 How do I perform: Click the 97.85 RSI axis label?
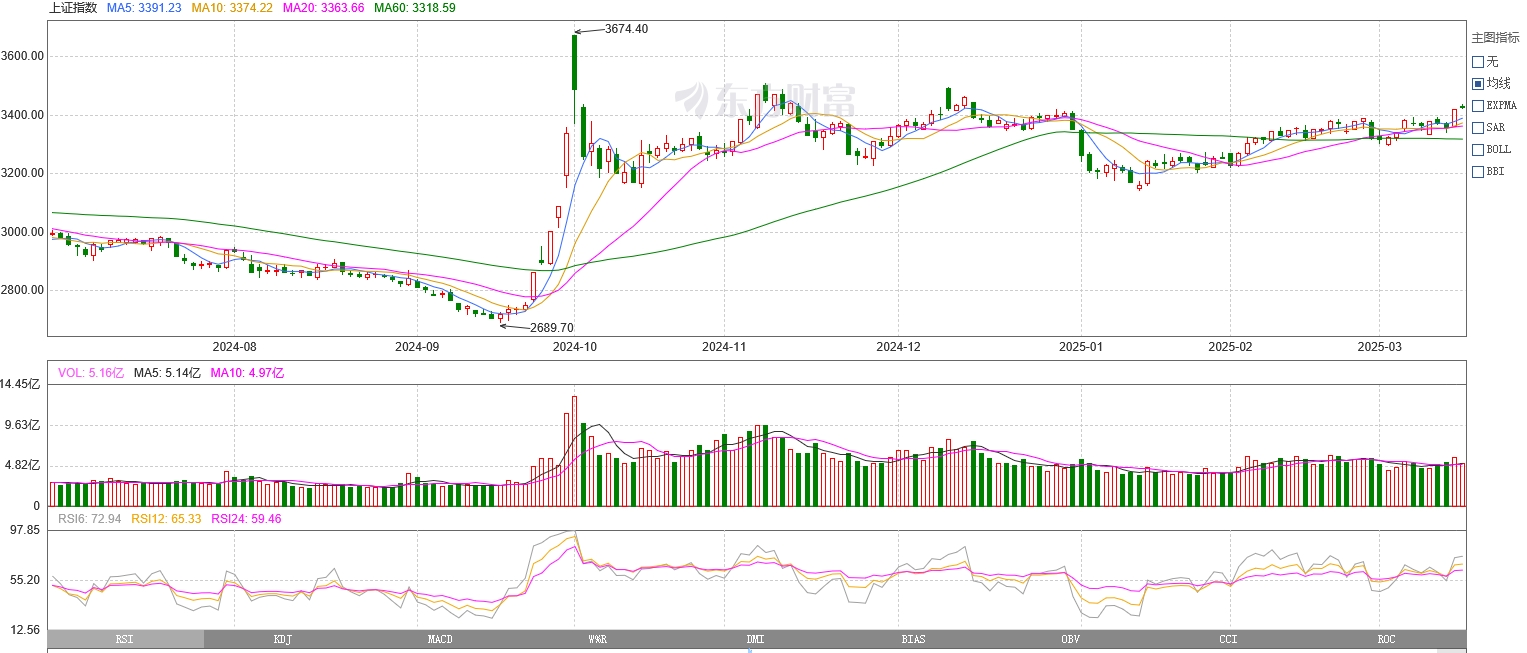pos(25,530)
